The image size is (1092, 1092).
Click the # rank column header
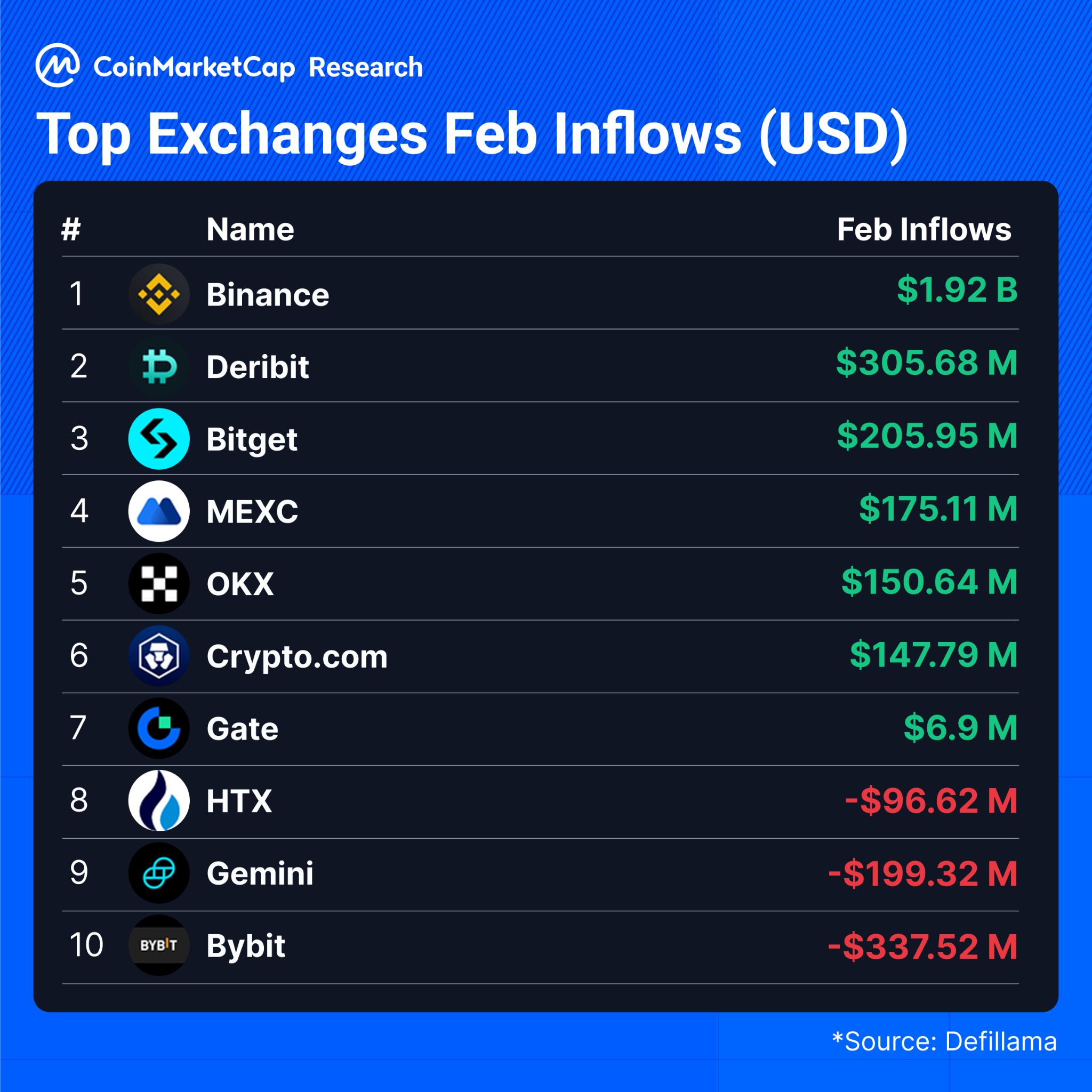point(71,229)
